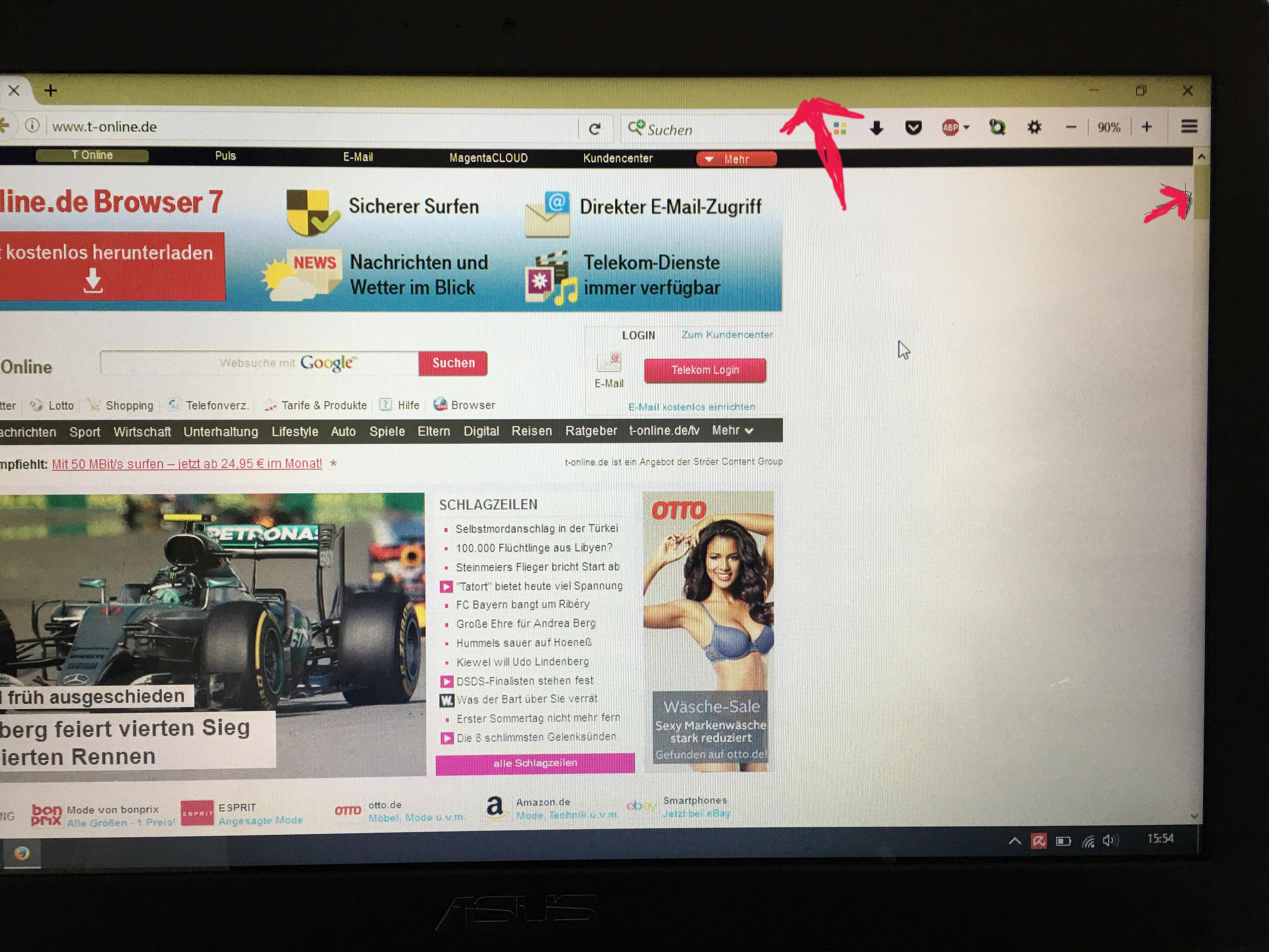Click the zoom in plus icon
Screen dimensions: 1269x952
click(1146, 126)
